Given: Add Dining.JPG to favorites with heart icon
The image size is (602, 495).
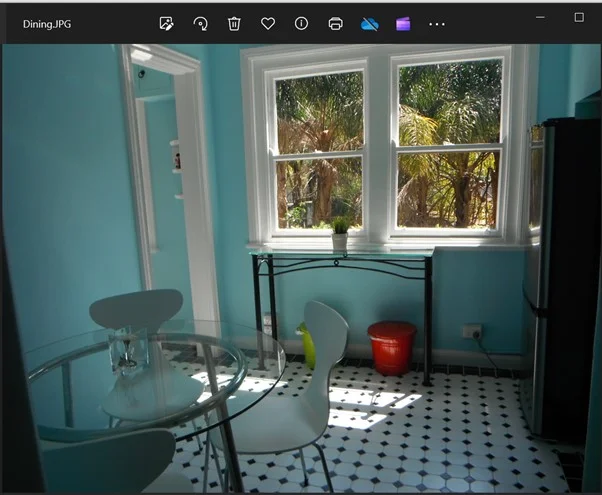Looking at the screenshot, I should (x=268, y=24).
